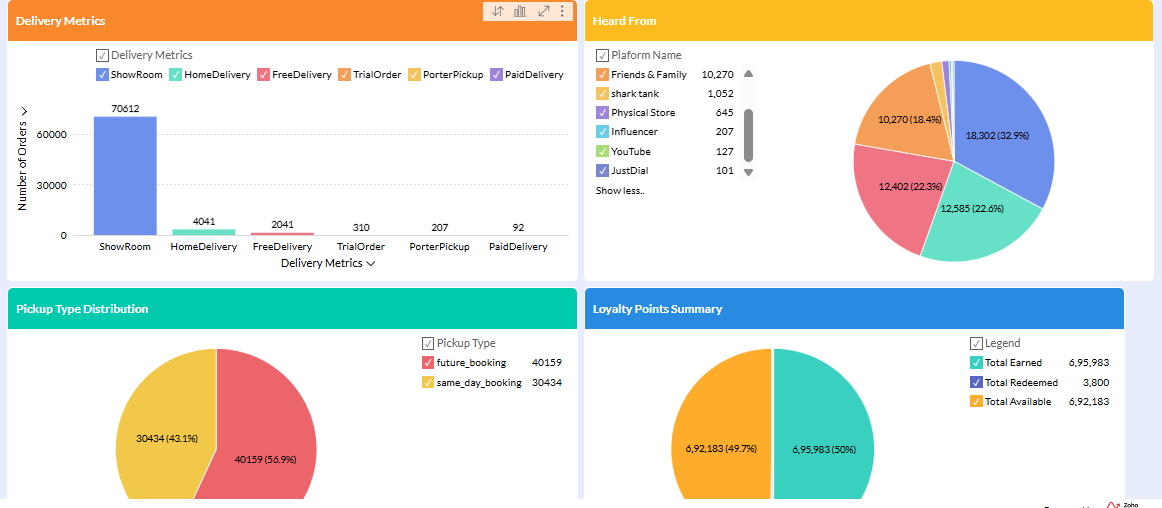The width and height of the screenshot is (1162, 508).
Task: Toggle the YouTube legend checkbox
Action: 602,151
